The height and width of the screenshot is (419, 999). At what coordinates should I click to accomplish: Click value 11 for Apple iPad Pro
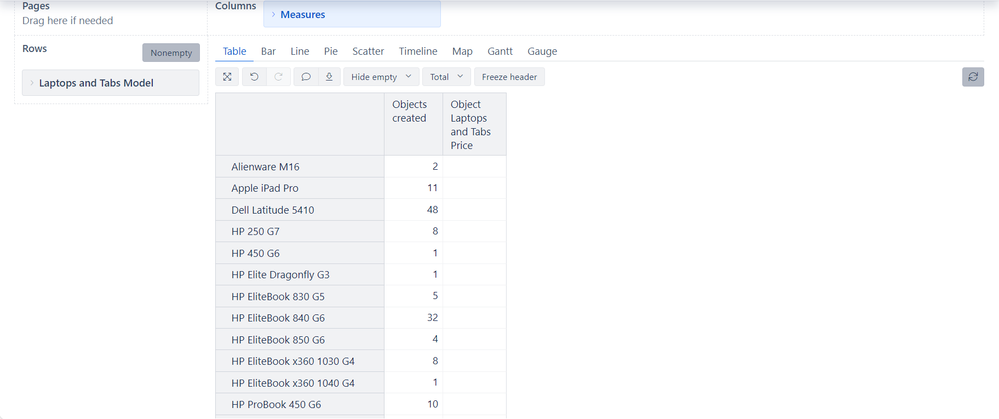coord(433,188)
